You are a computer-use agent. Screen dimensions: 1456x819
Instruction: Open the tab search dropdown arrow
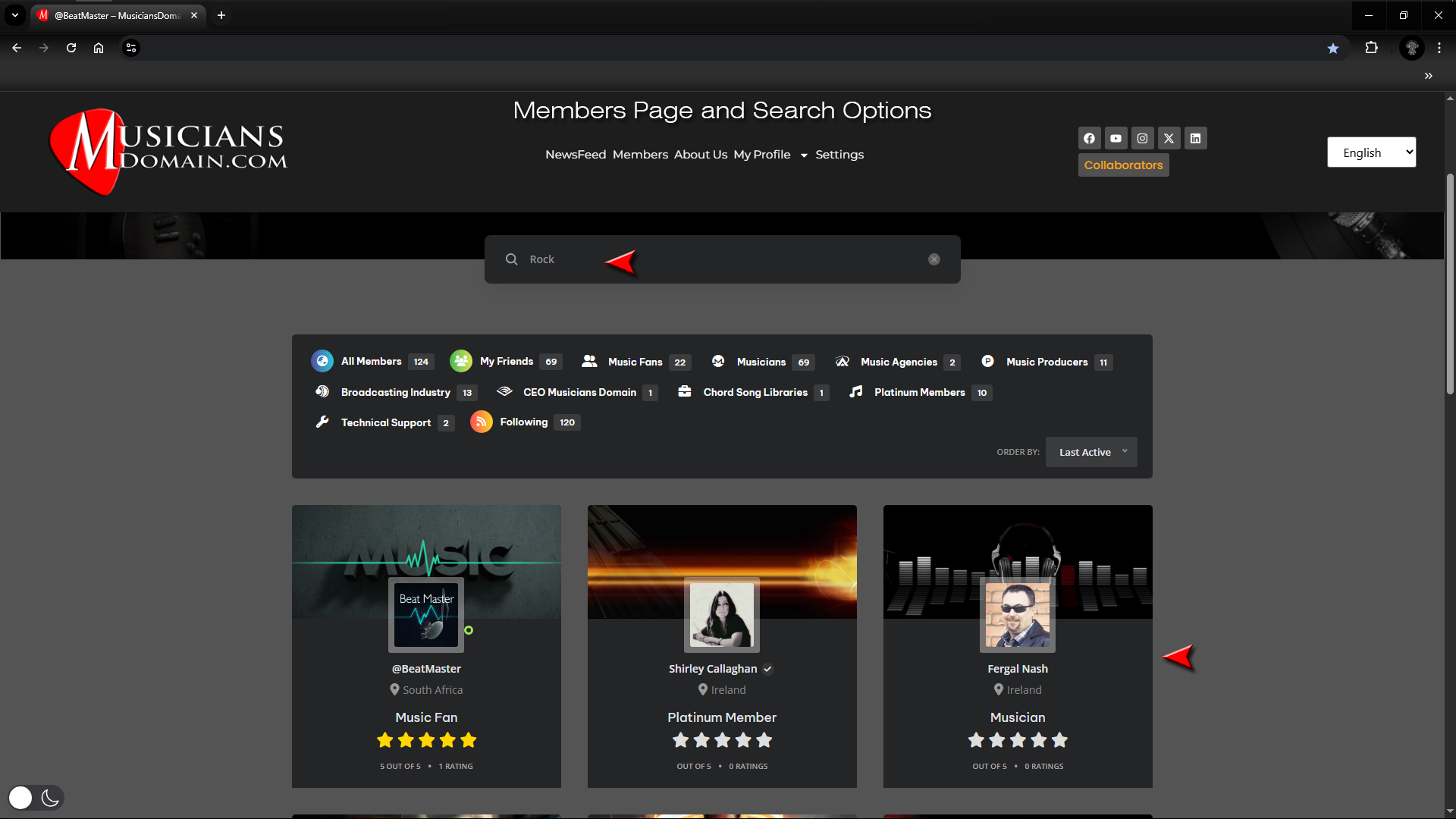pos(15,15)
